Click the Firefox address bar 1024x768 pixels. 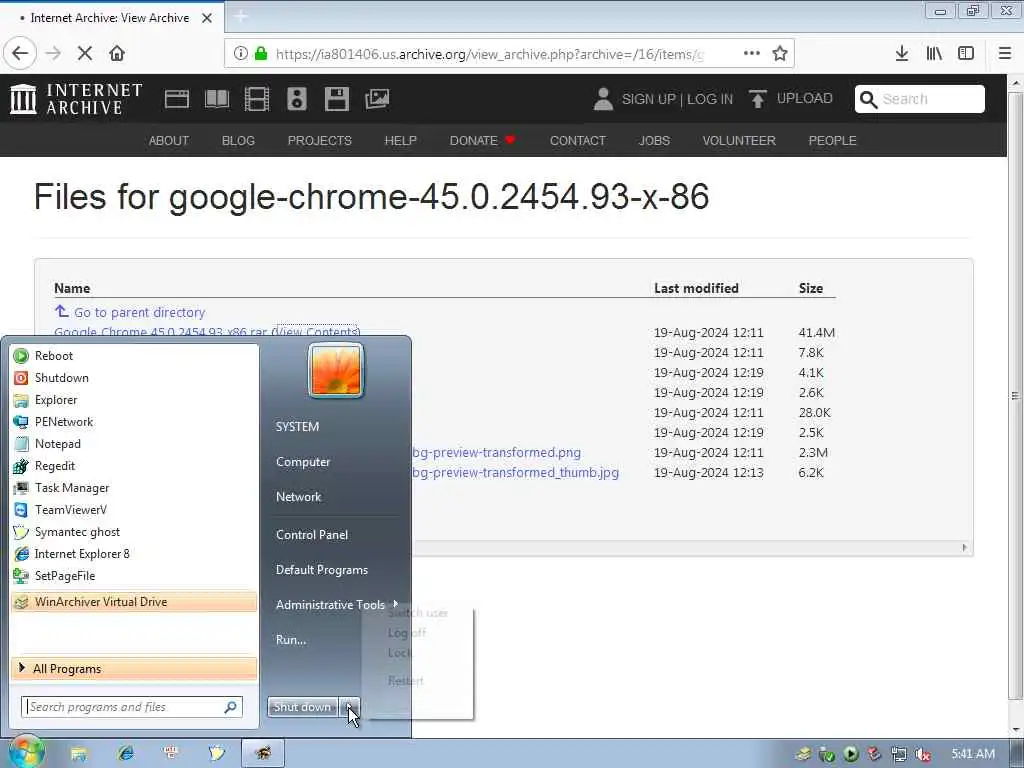[489, 54]
